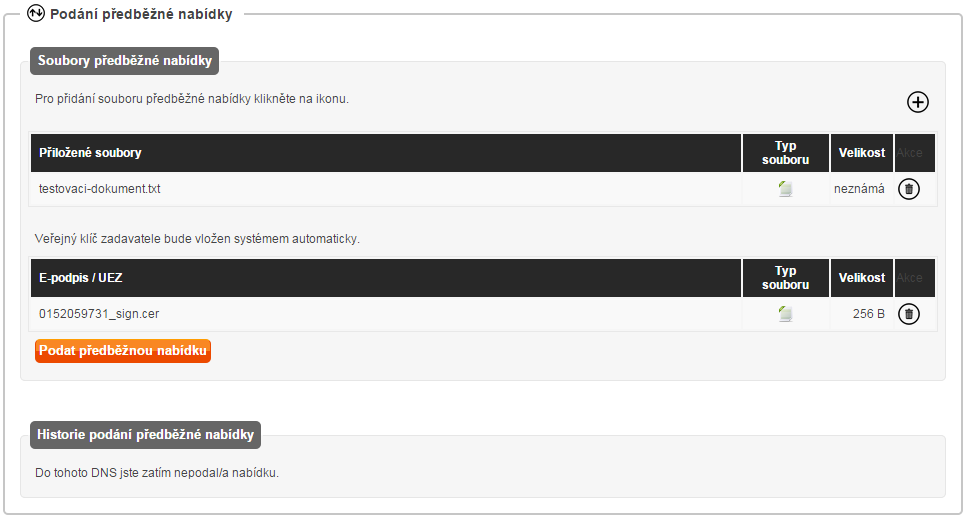The image size is (966, 517).
Task: Click the 256 B size cell
Action: pyautogui.click(x=868, y=314)
